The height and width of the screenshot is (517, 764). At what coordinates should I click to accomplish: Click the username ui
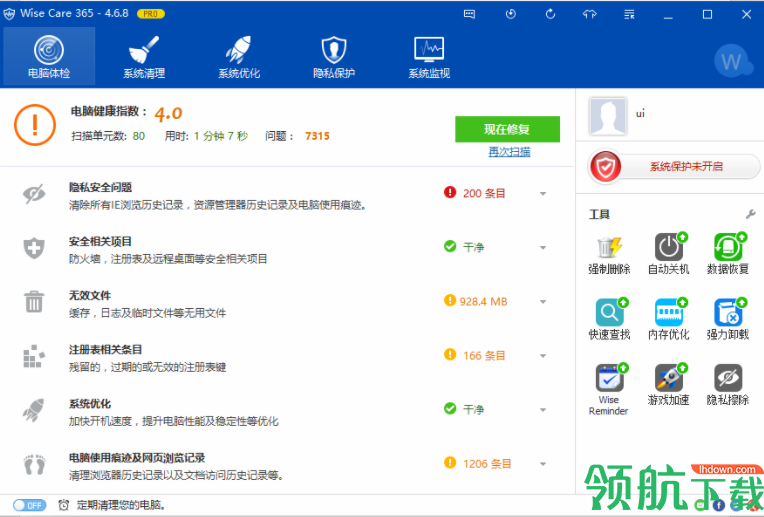click(x=640, y=114)
